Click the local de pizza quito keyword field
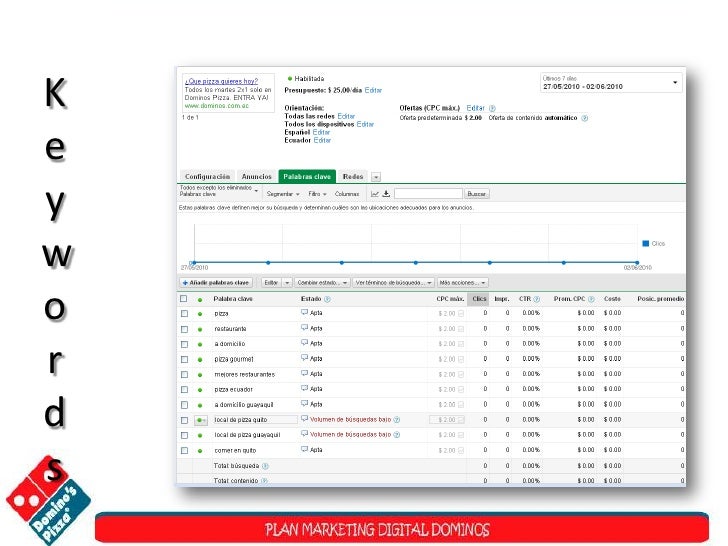The image size is (728, 546). (x=255, y=420)
